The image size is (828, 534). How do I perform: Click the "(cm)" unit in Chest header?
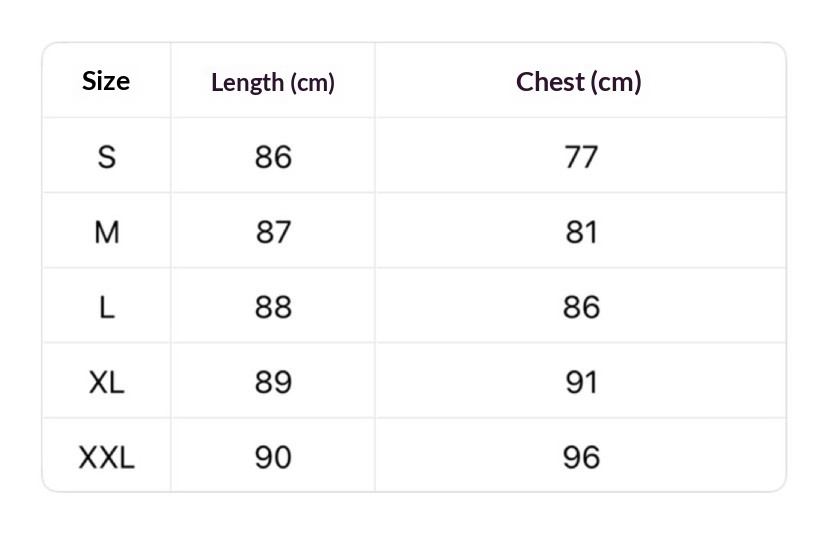pyautogui.click(x=616, y=82)
